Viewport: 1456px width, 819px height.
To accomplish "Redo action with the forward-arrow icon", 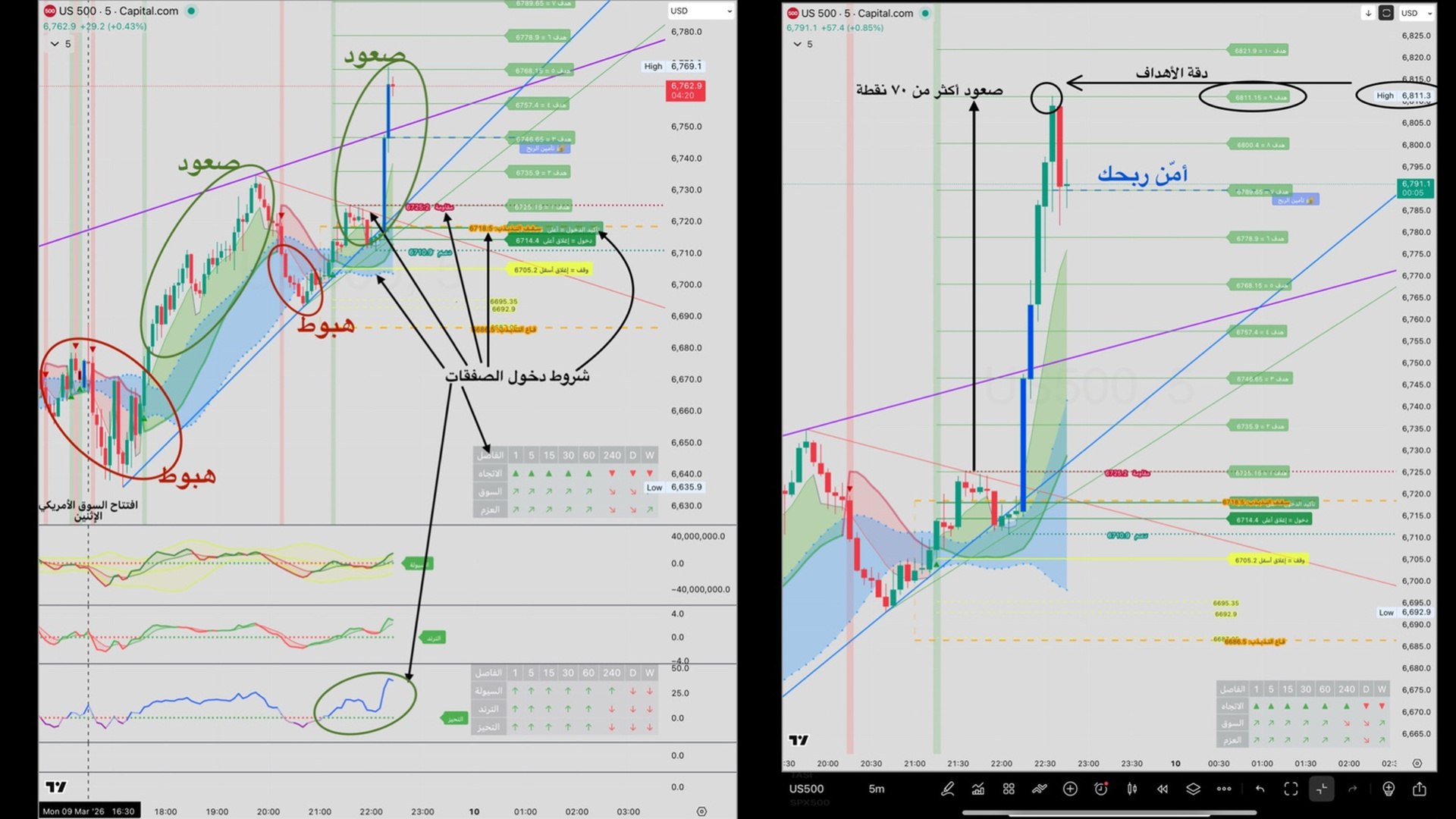I will [1352, 789].
